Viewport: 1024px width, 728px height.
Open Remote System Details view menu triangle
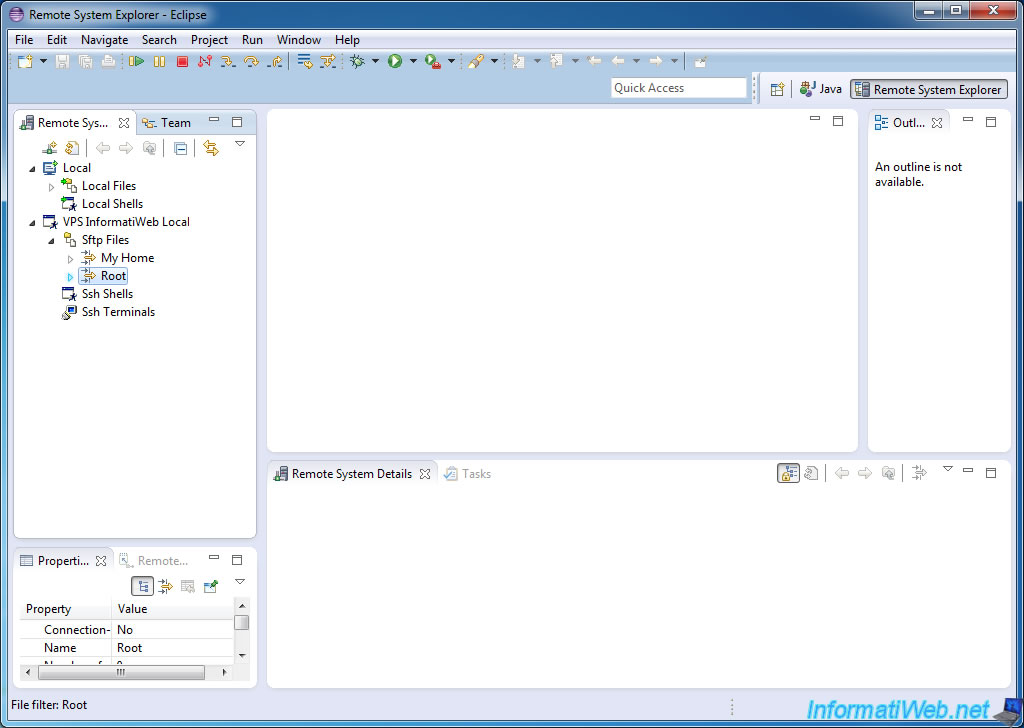pyautogui.click(x=948, y=469)
